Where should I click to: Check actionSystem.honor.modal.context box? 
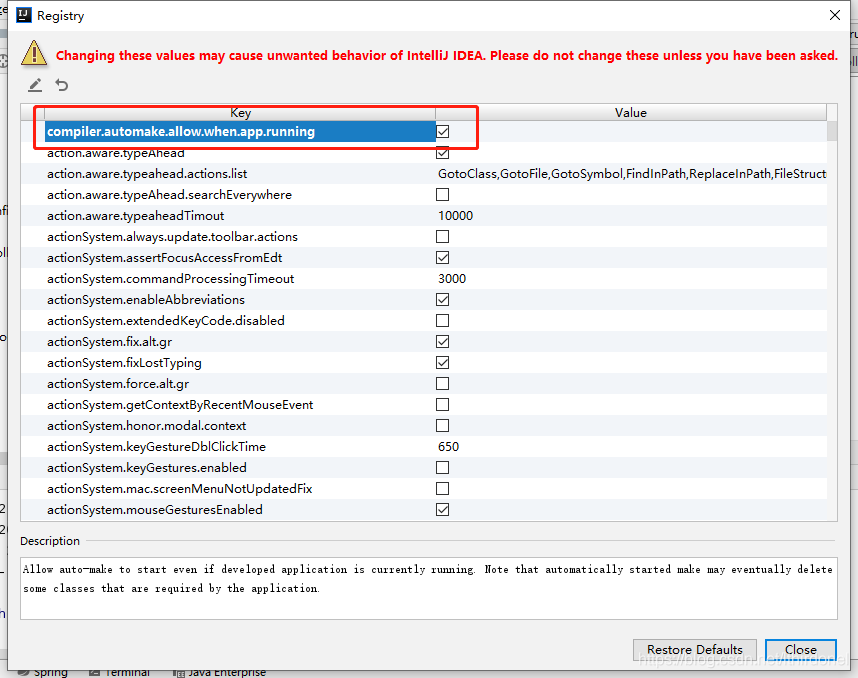443,426
